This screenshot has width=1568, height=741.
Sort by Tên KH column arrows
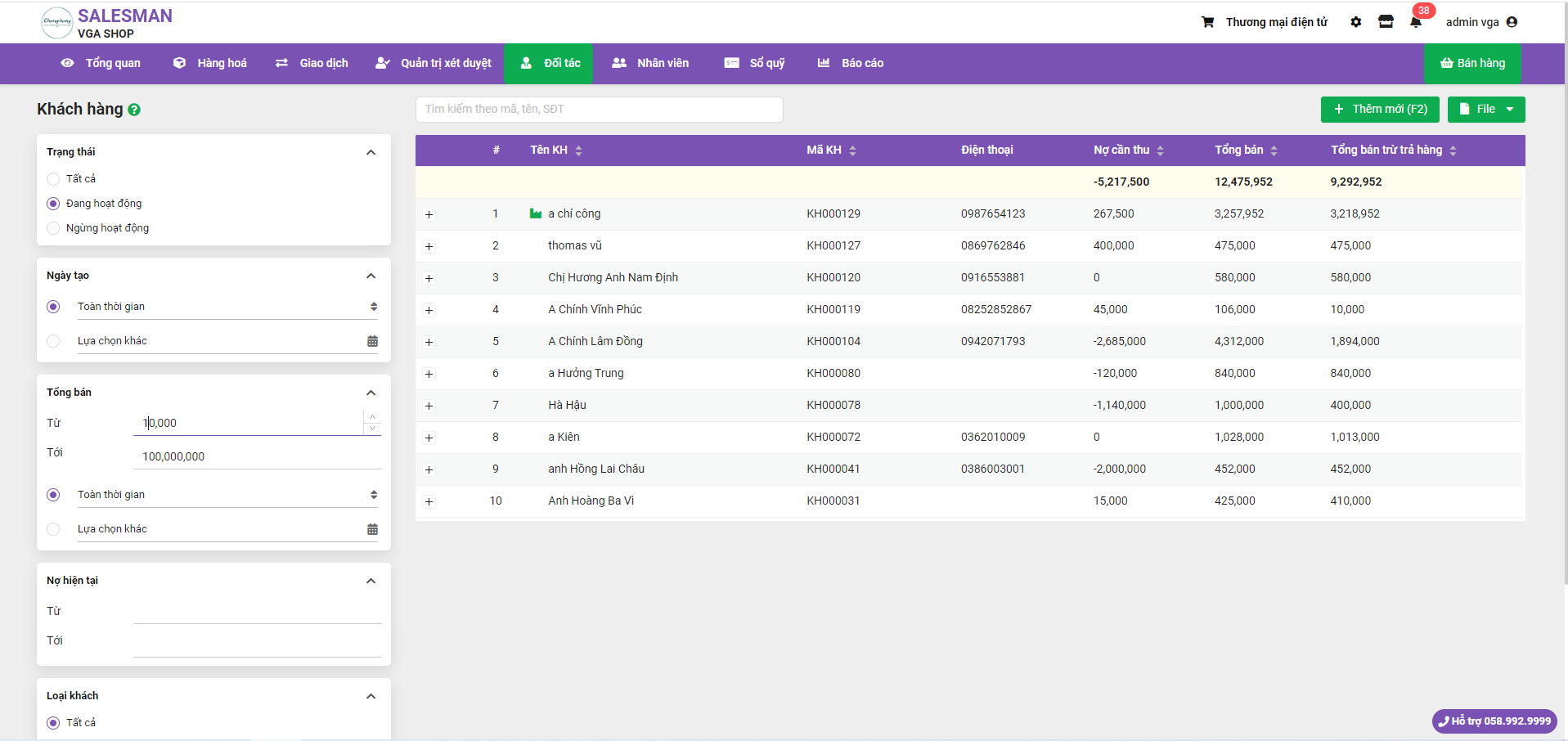coord(579,150)
